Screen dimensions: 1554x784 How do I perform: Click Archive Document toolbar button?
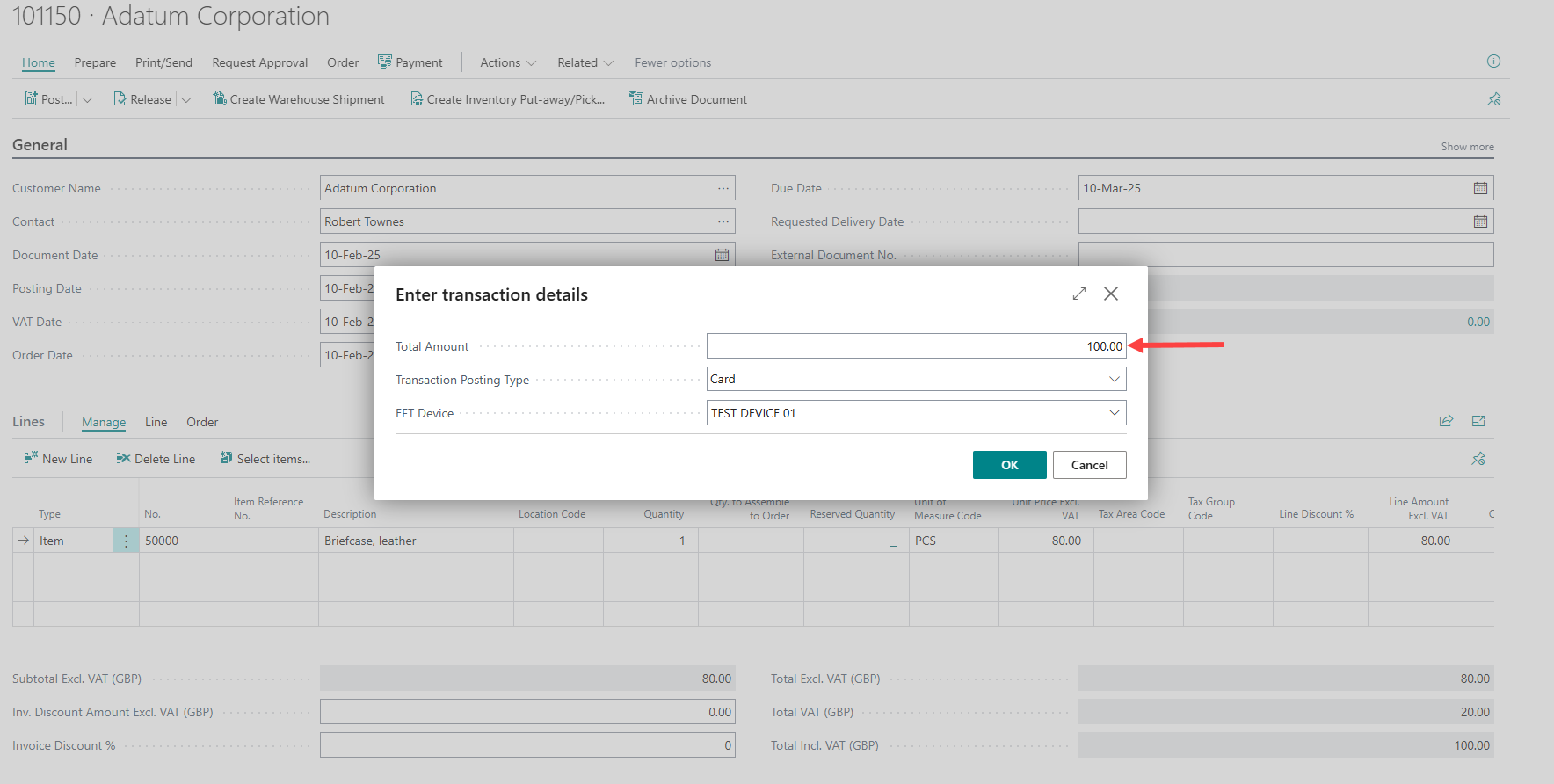688,99
